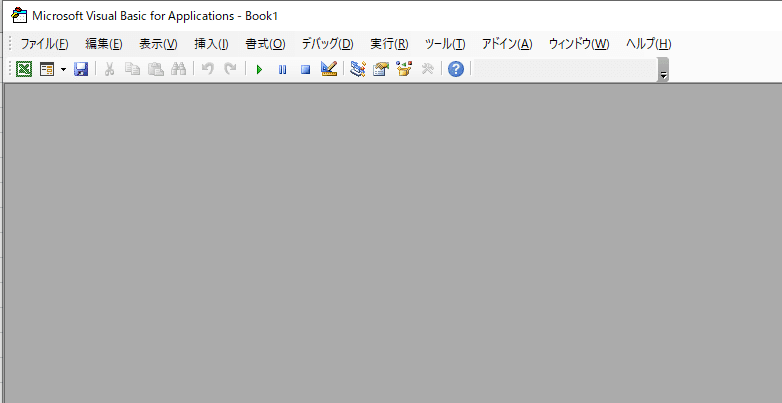The height and width of the screenshot is (403, 782).
Task: Click the Reset stop icon
Action: (x=306, y=69)
